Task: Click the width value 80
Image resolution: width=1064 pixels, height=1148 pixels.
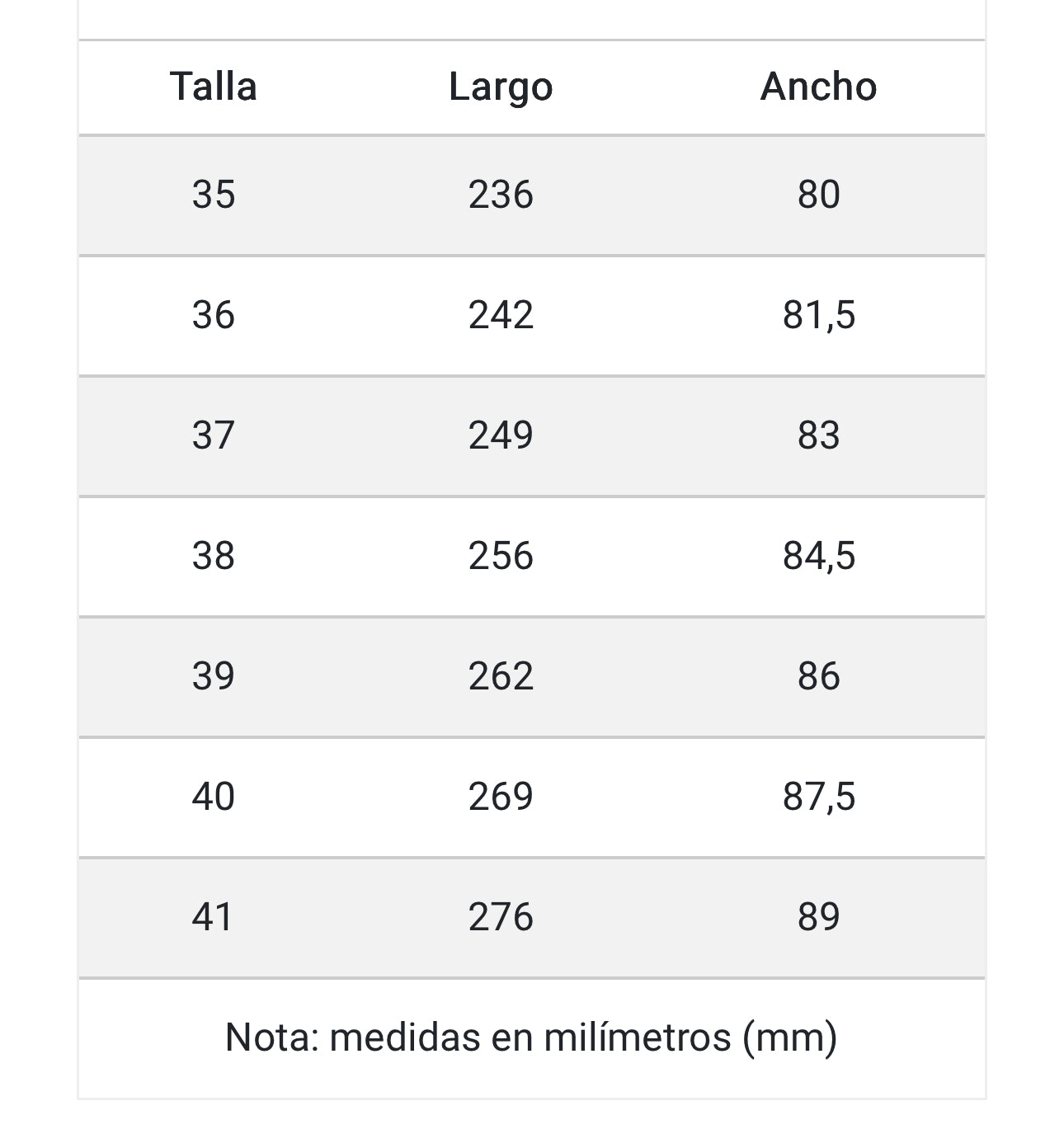Action: coord(818,195)
